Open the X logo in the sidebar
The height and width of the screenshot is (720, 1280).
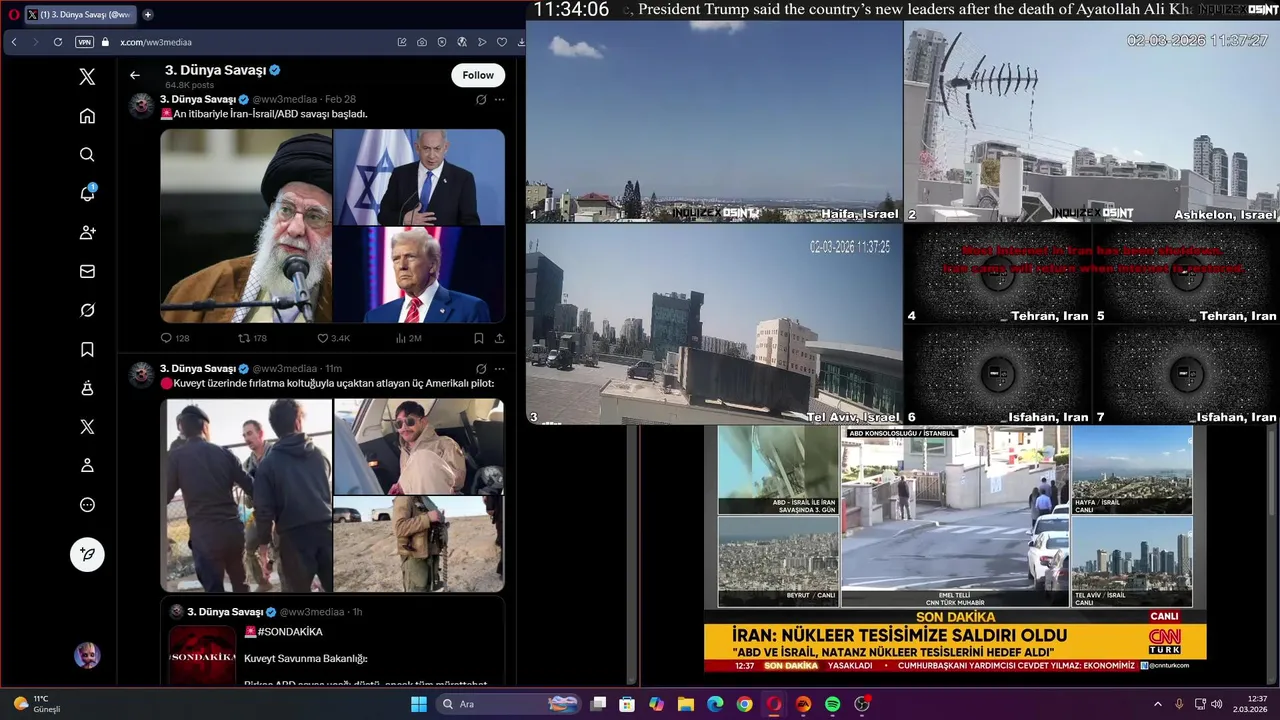87,77
